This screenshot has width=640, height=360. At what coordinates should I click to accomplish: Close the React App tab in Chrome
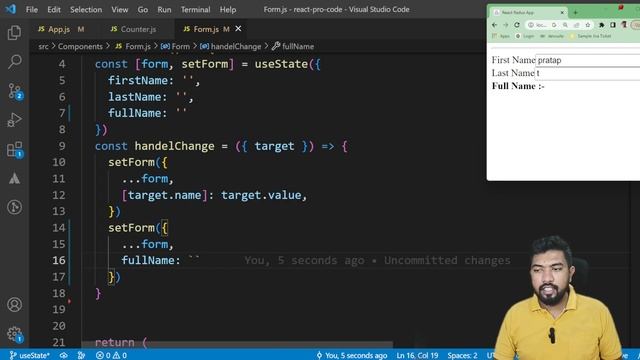pos(562,13)
